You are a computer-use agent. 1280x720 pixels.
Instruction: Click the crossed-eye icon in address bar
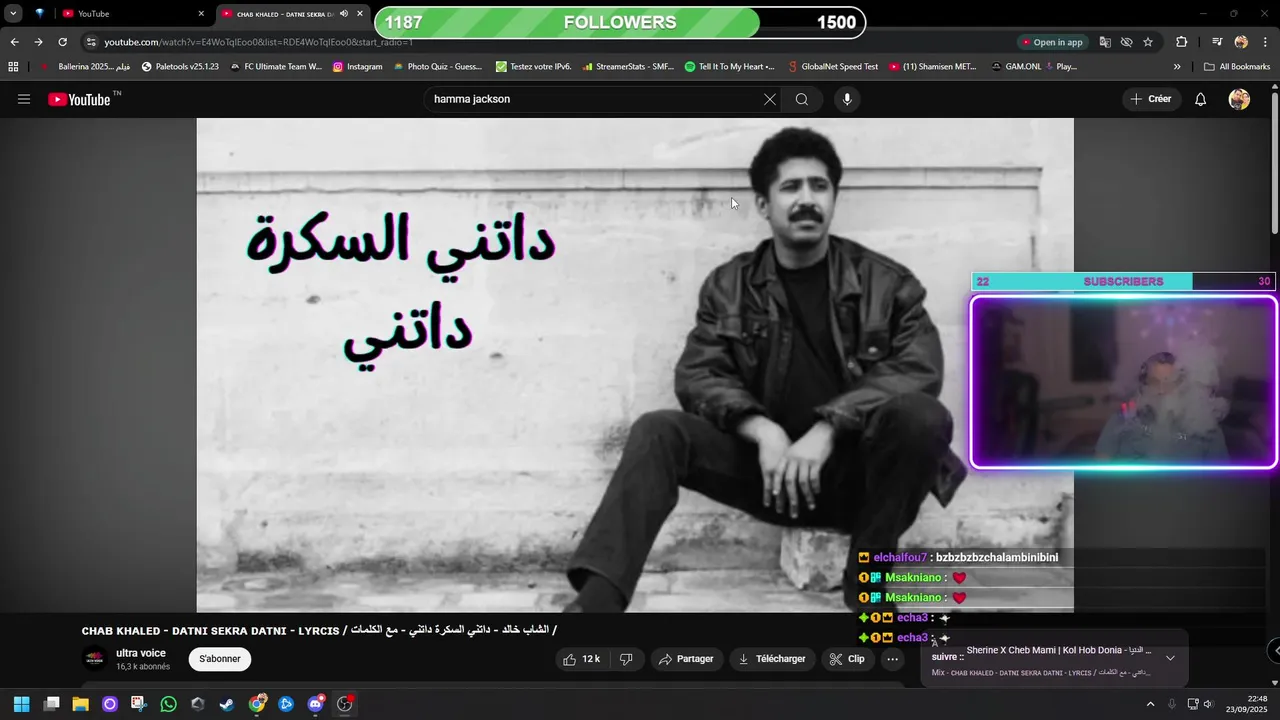[1126, 42]
